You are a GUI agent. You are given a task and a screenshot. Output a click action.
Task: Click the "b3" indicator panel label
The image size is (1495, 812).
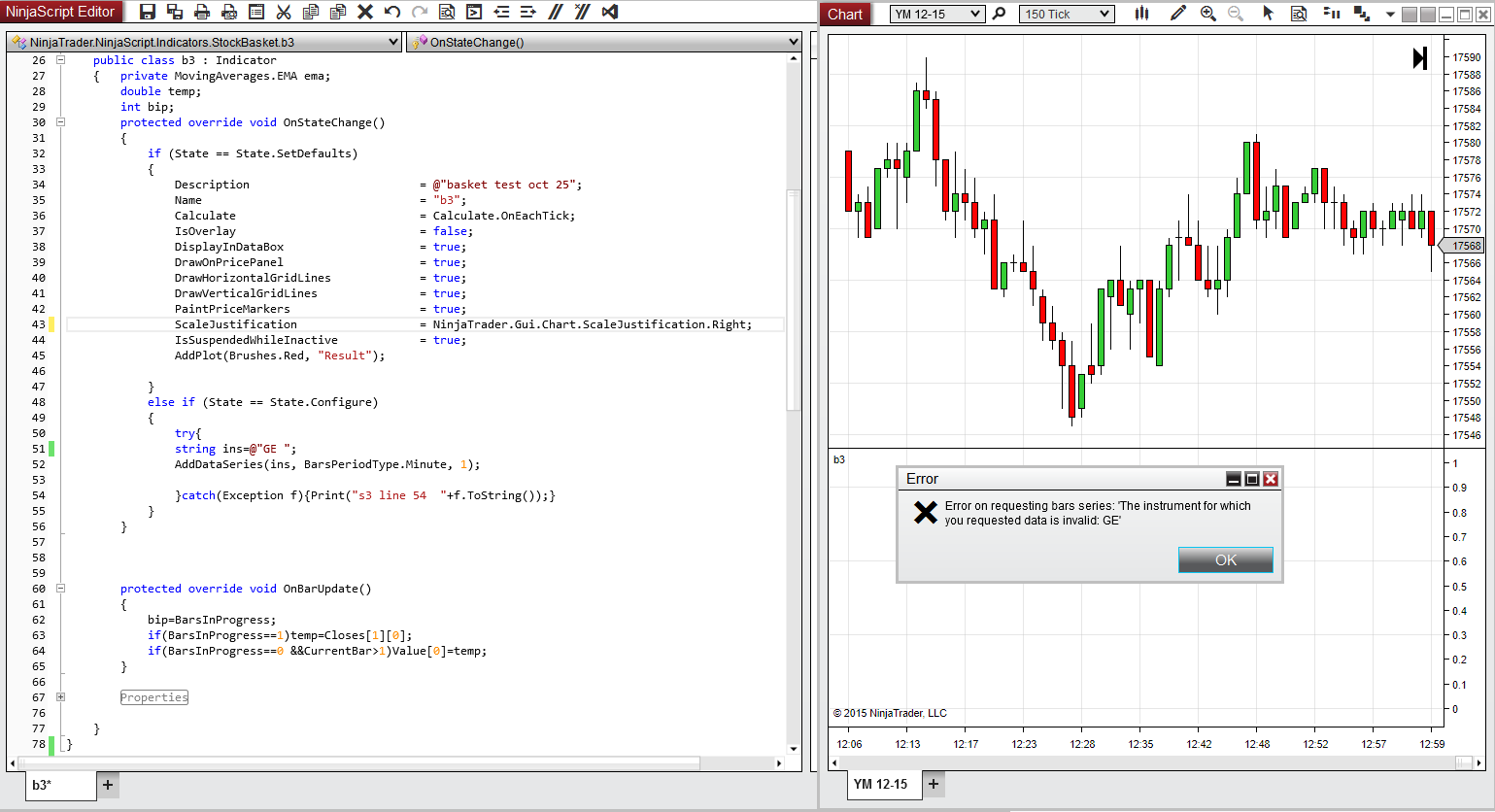839,459
